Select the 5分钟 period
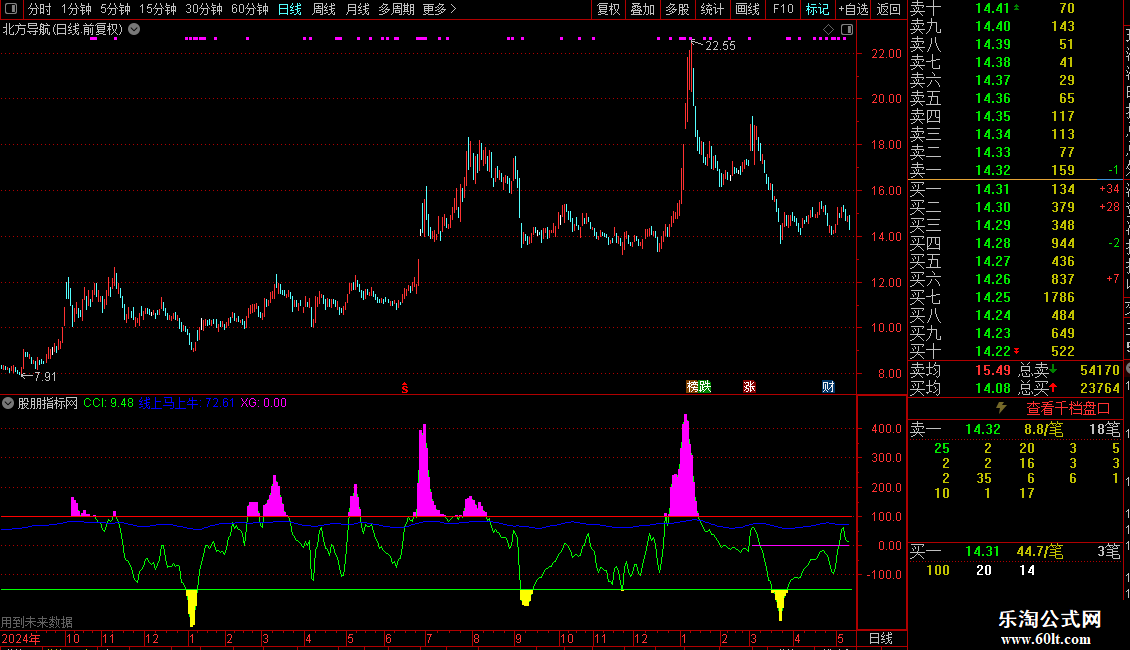The image size is (1130, 650). tap(115, 9)
